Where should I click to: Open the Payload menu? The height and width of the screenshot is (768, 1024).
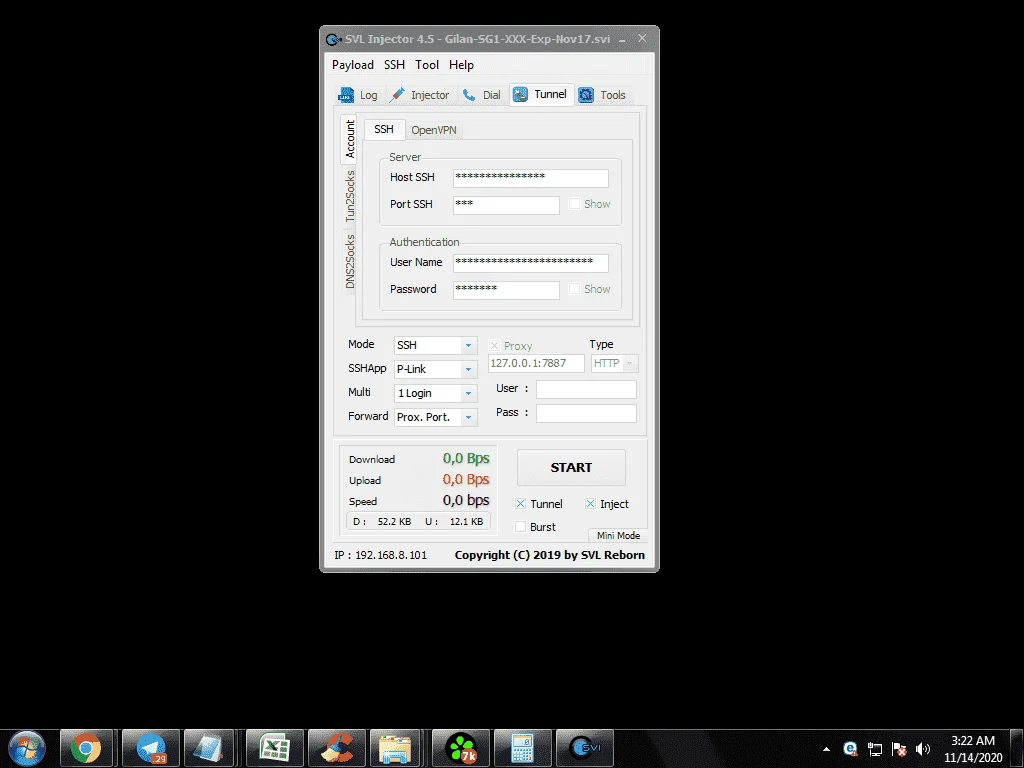point(353,65)
